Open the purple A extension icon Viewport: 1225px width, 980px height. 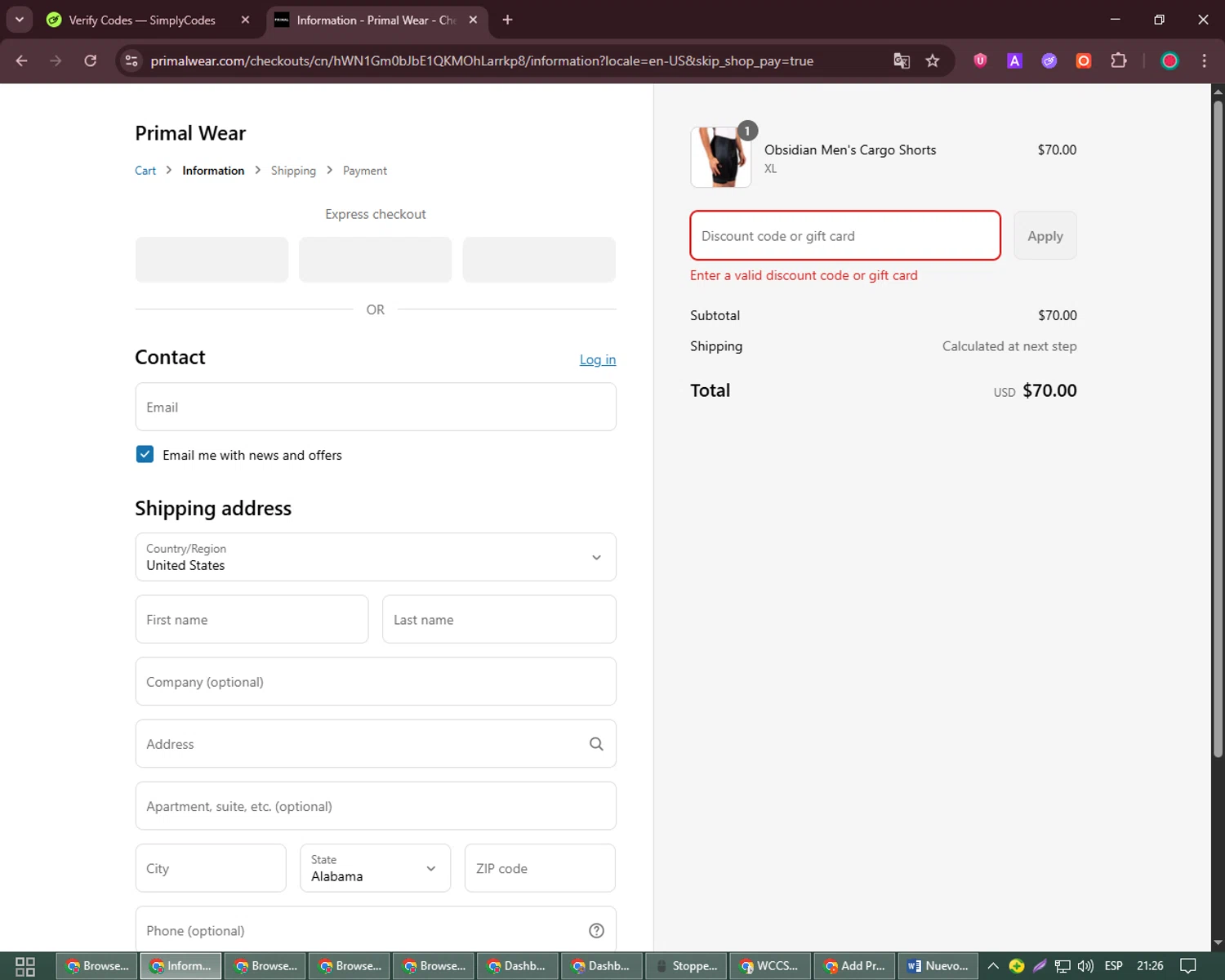1014,60
